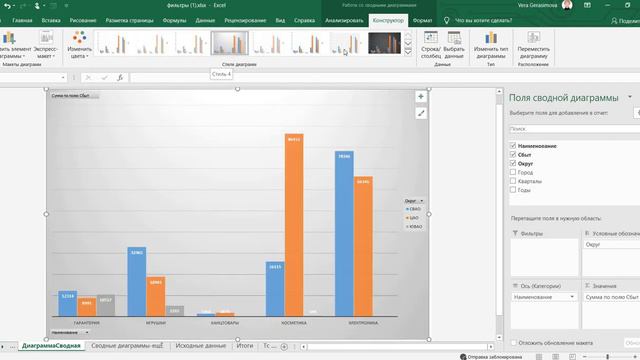Image resolution: width=640 pixels, height=360 pixels.
Task: Open the Формулы ribbon tab
Action: click(x=174, y=20)
